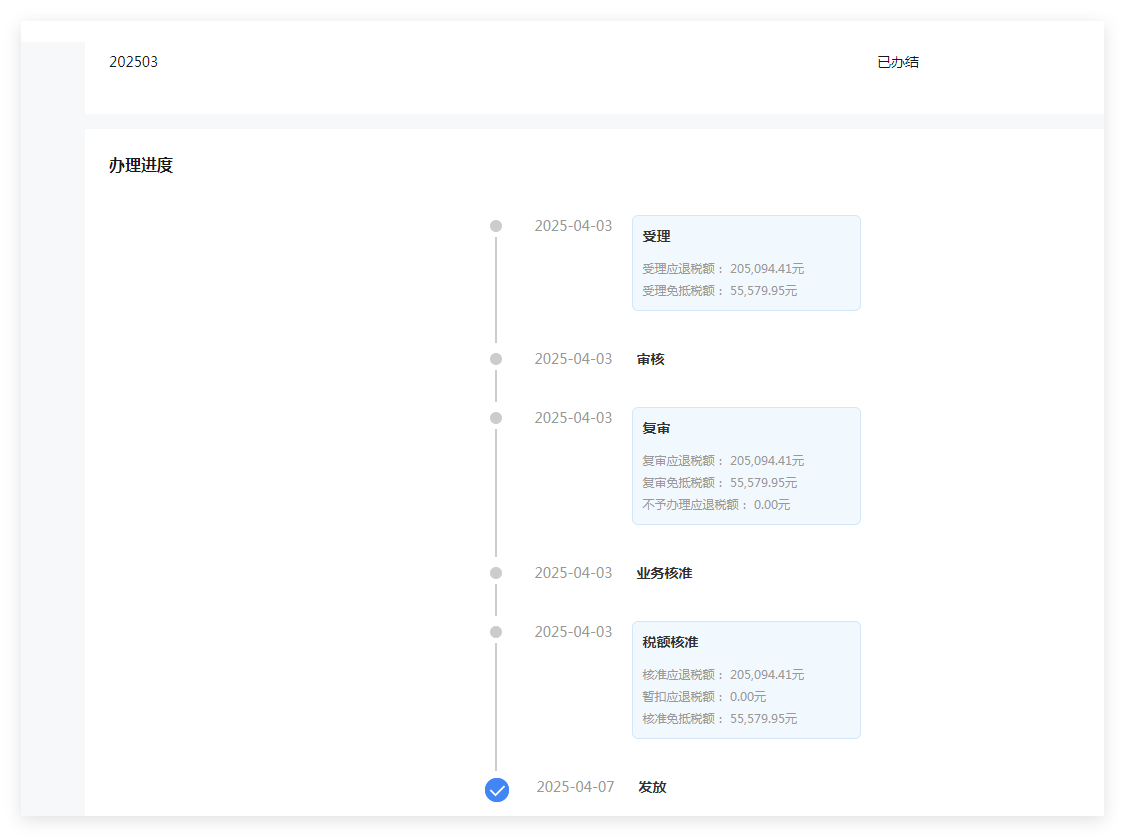Select the grey timeline dot for 审核
The image size is (1125, 837).
click(x=496, y=359)
